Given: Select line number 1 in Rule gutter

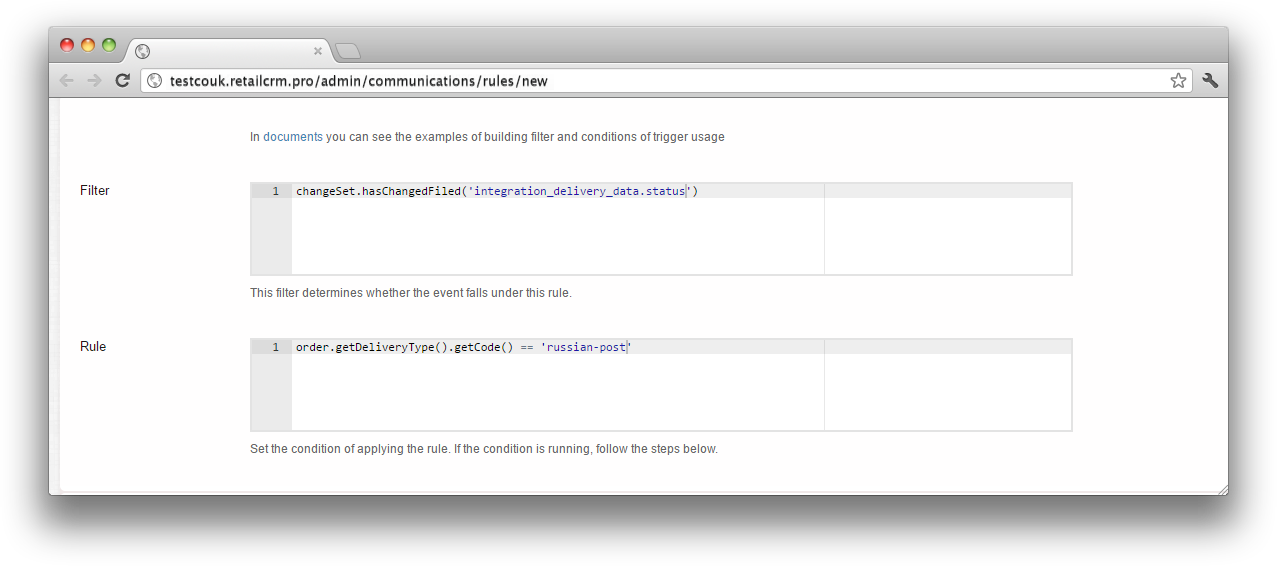Looking at the screenshot, I should point(275,347).
